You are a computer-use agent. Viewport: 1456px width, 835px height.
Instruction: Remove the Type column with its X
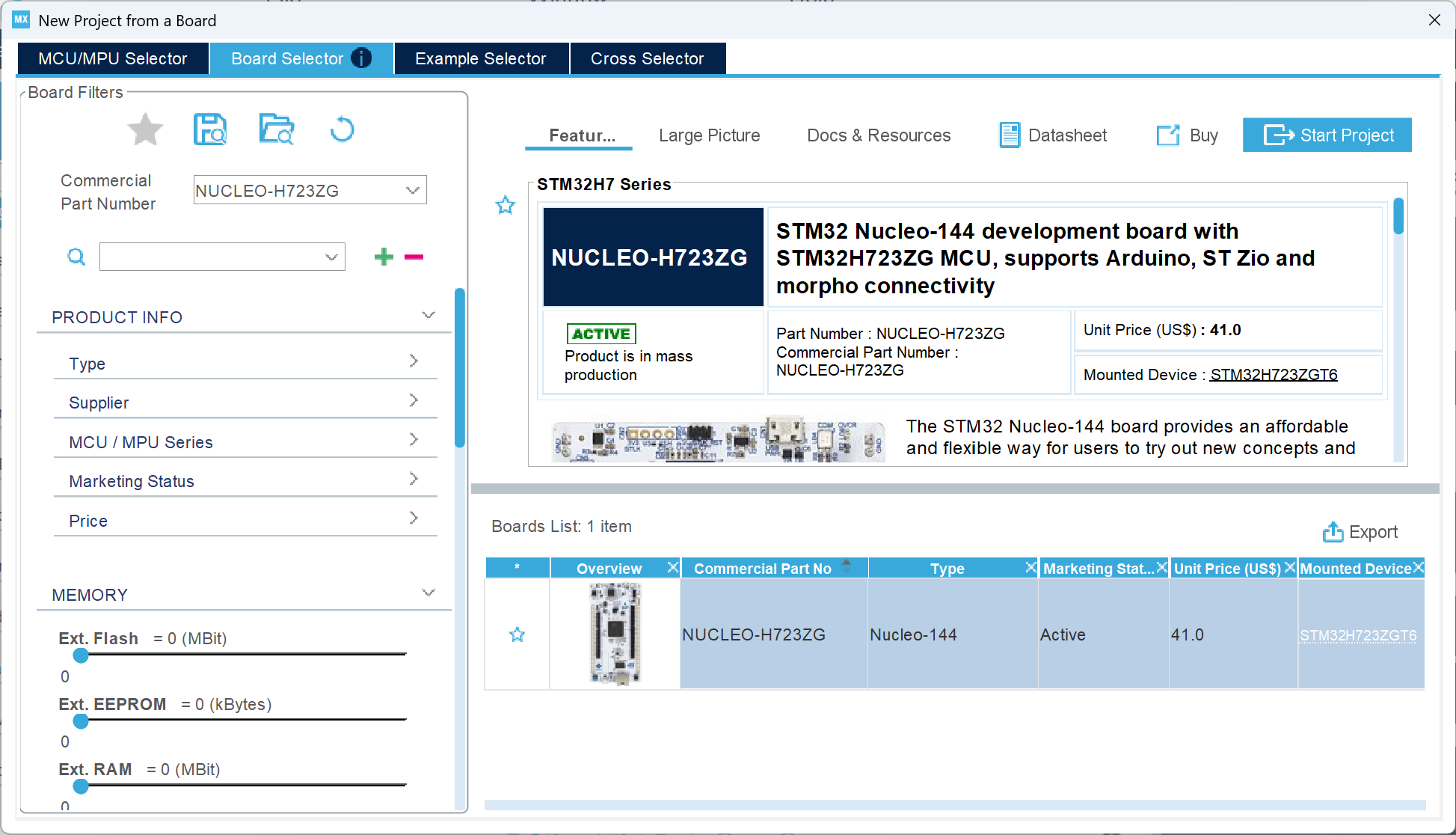click(1030, 567)
